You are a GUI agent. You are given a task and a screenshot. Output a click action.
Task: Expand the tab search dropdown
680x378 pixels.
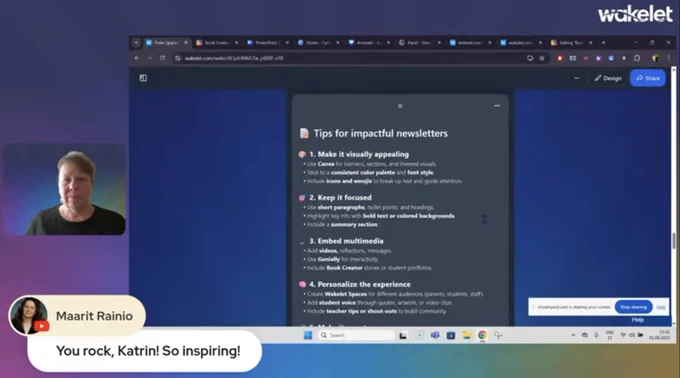click(x=136, y=42)
